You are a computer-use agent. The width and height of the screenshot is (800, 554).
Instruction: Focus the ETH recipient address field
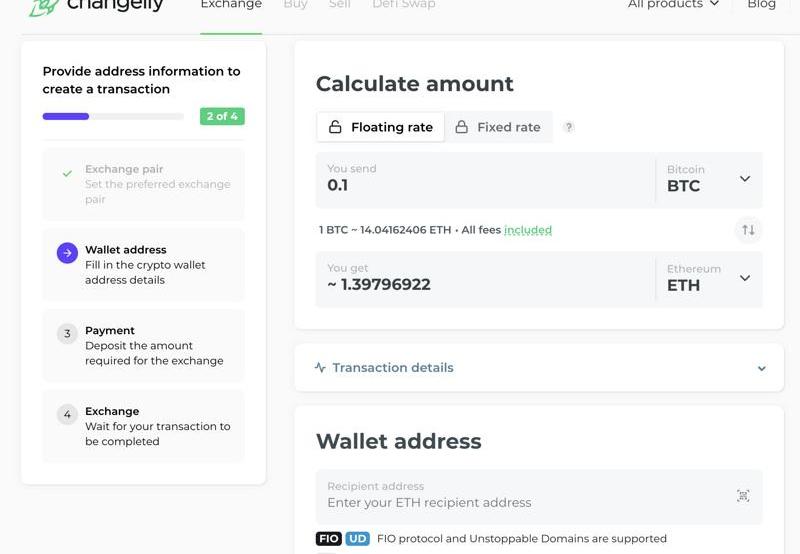coord(539,496)
